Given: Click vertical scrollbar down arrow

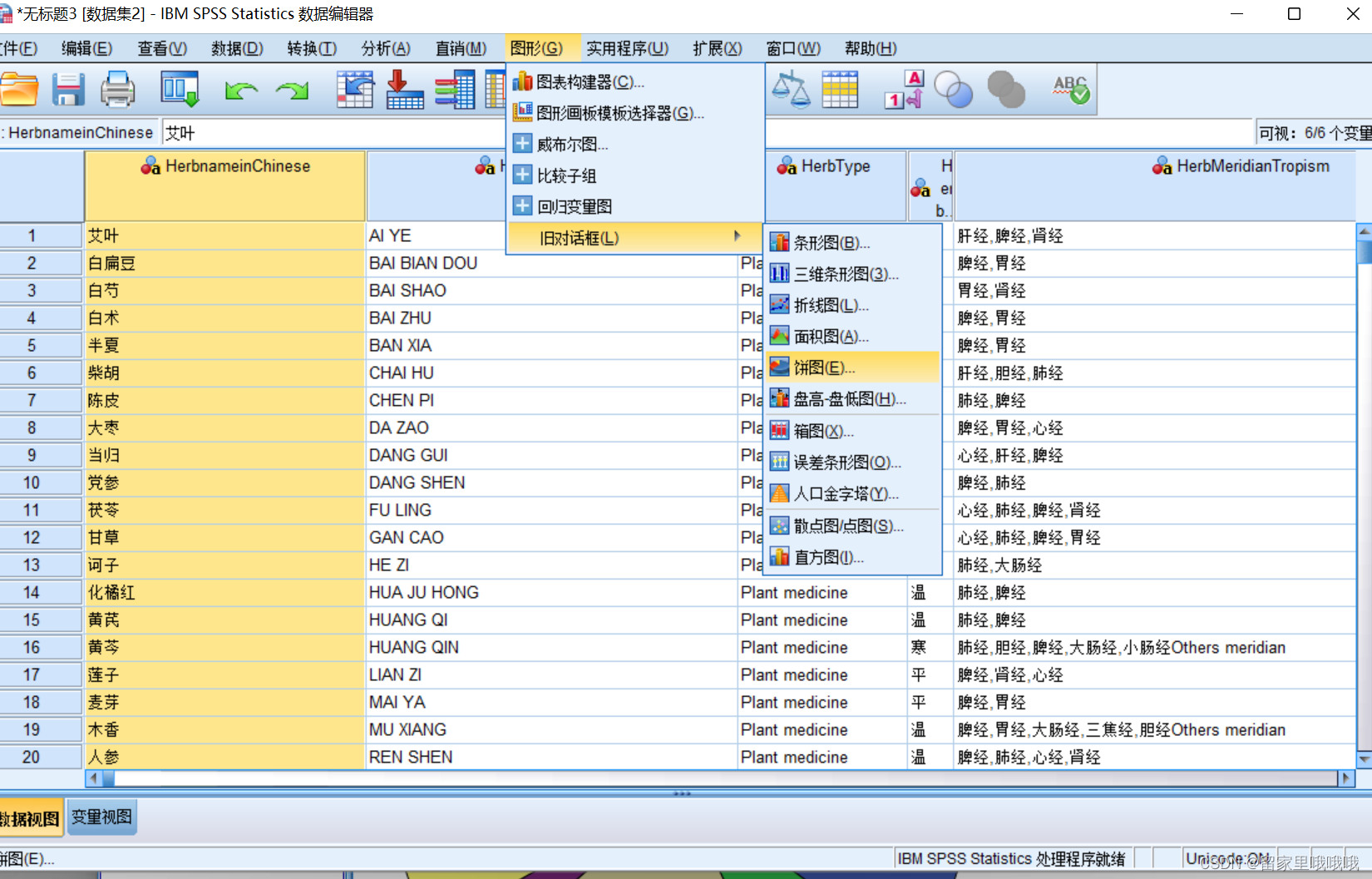Looking at the screenshot, I should (x=1365, y=759).
